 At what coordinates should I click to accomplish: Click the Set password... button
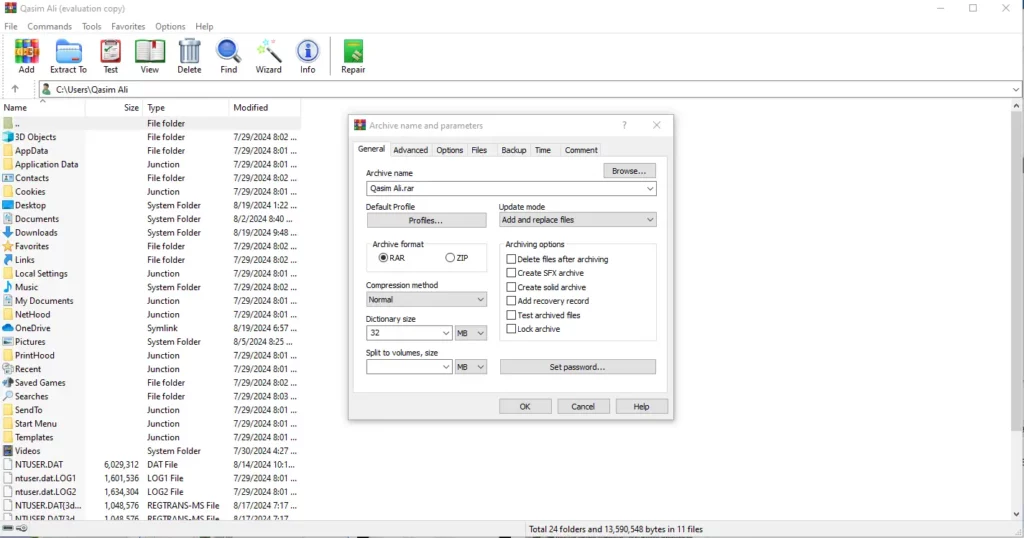[577, 367]
